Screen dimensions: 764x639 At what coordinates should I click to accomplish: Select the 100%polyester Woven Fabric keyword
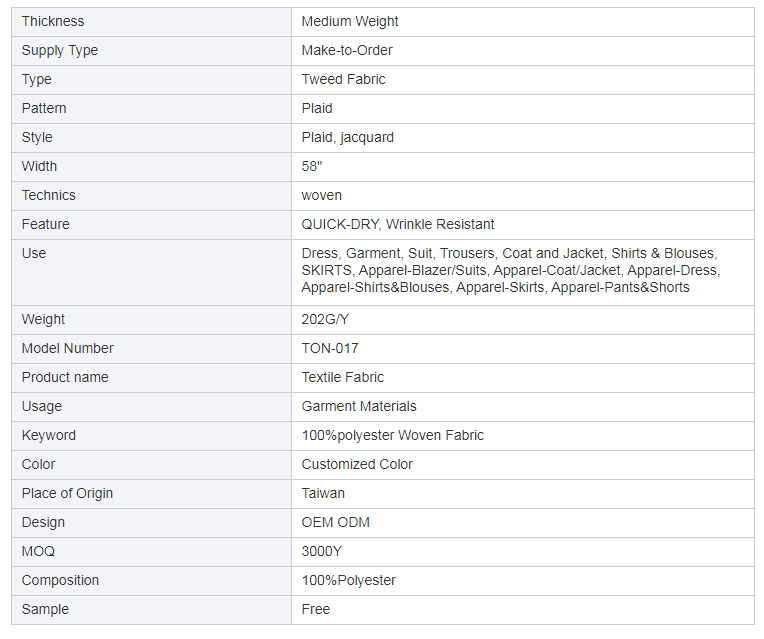[393, 435]
